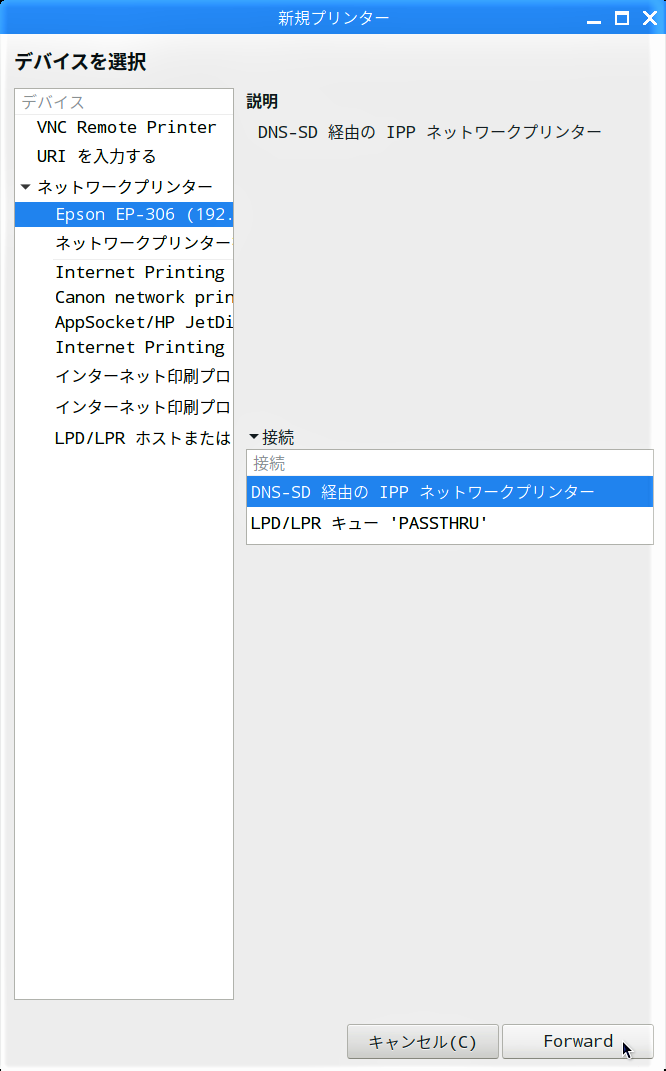Click the 接続 list column header
Screen dimensions: 666x1071
click(x=449, y=464)
